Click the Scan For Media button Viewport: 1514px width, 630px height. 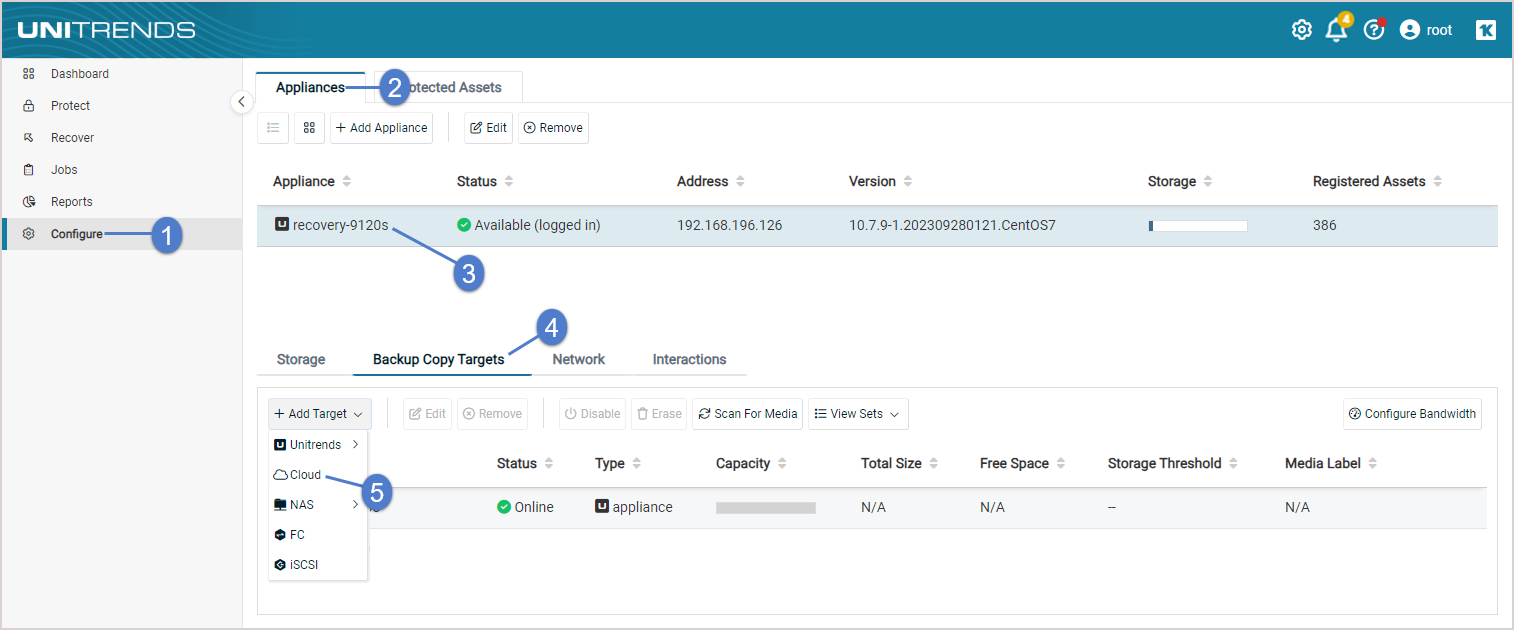(748, 414)
